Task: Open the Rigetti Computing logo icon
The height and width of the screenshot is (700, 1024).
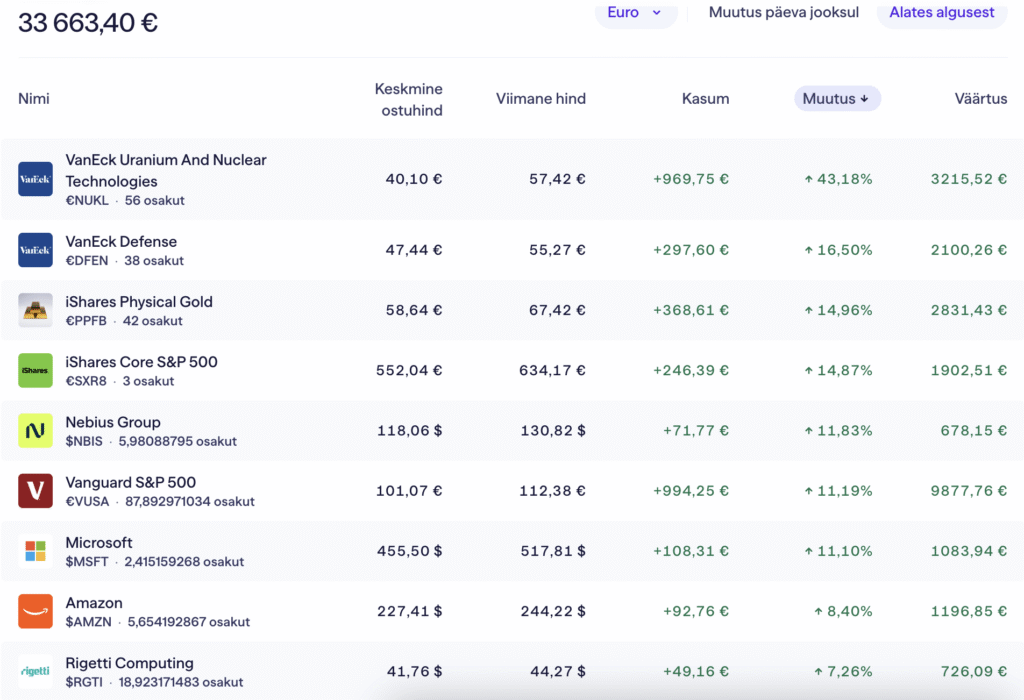Action: [35, 671]
